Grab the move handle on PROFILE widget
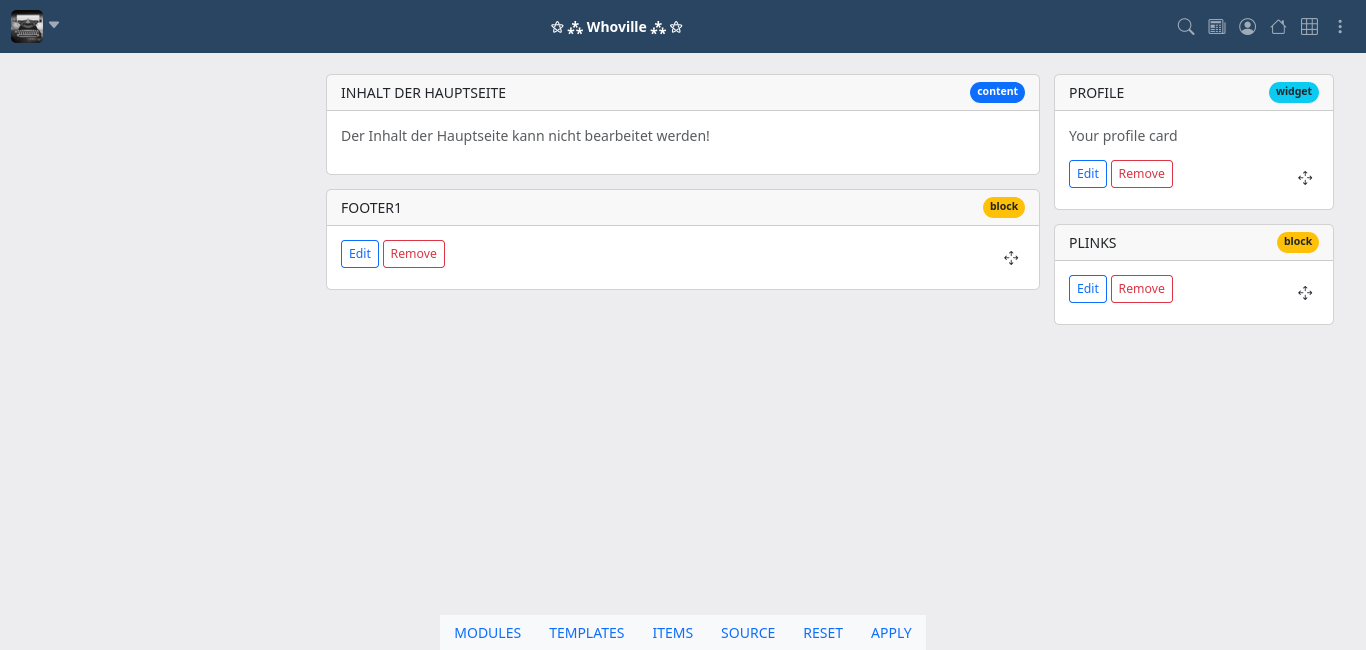 pyautogui.click(x=1305, y=178)
